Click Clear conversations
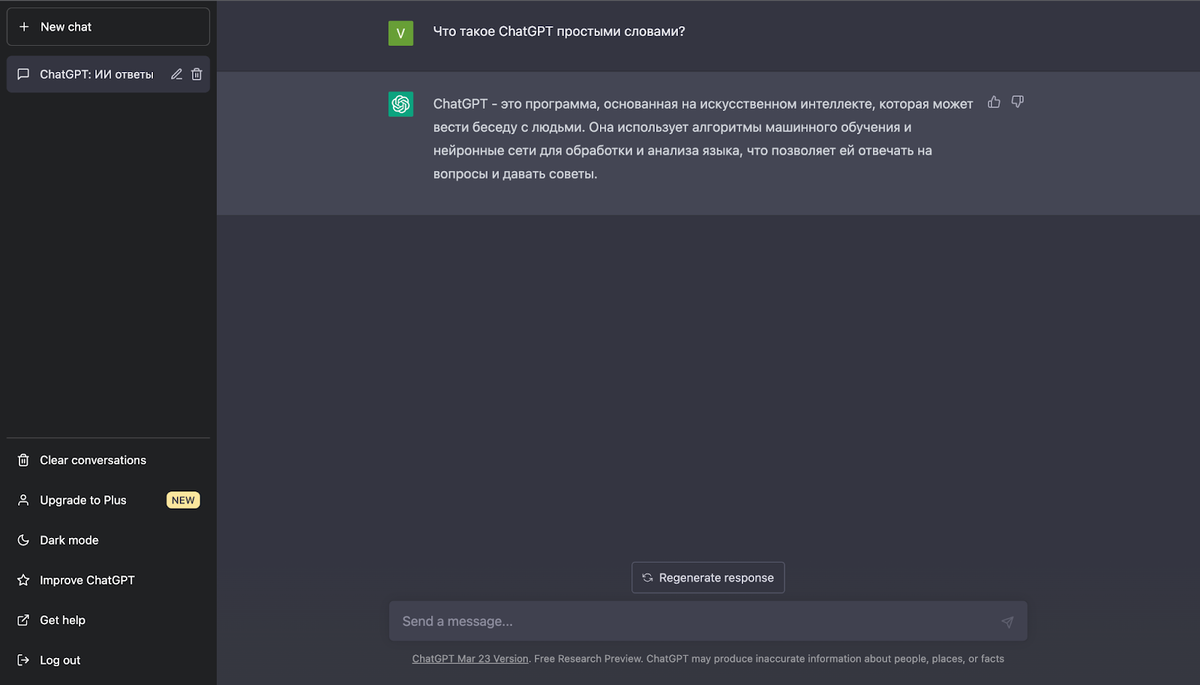Screen dimensions: 1200x685 coord(108,460)
